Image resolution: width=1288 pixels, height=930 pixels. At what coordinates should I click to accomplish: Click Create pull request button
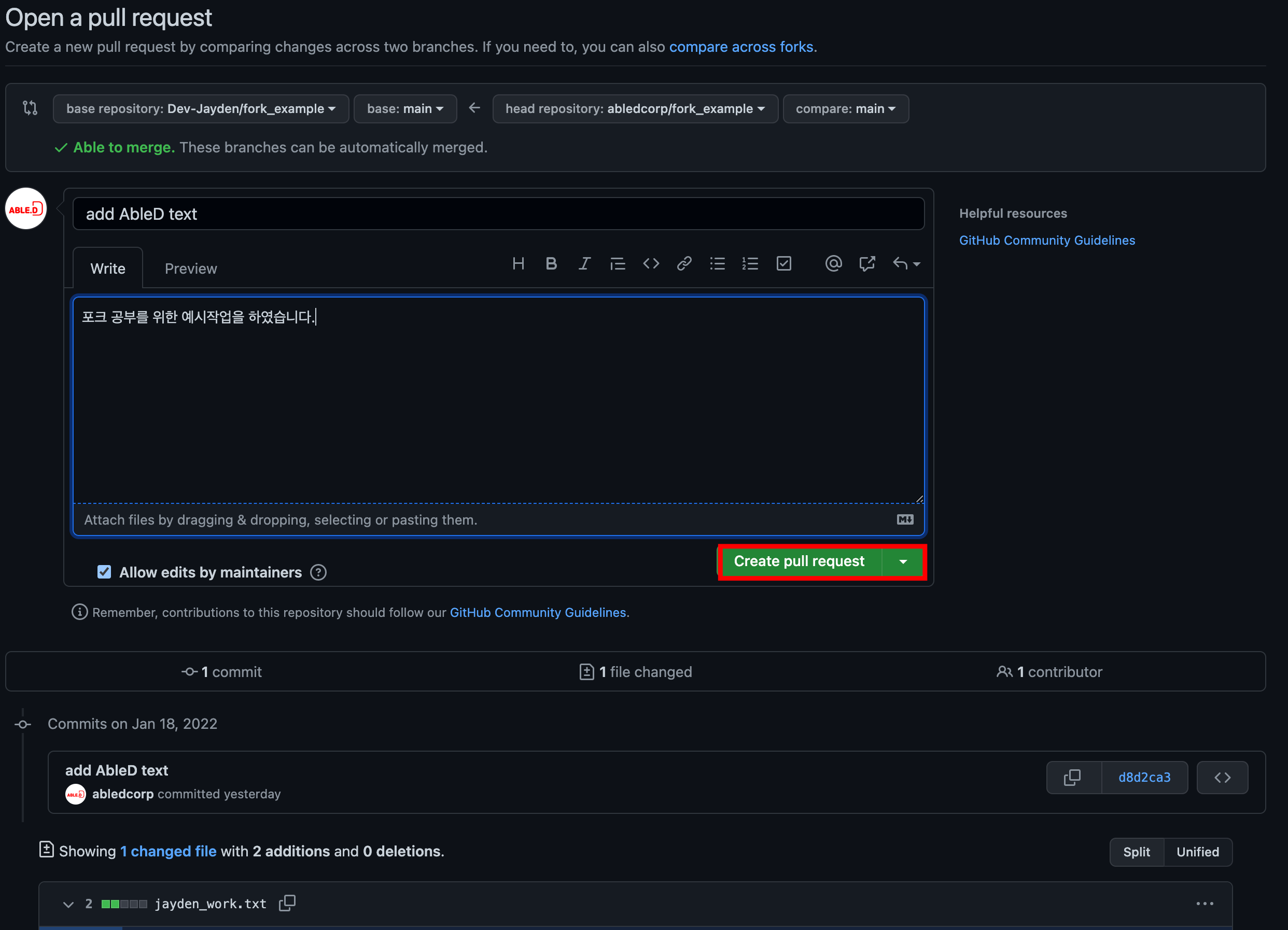[799, 561]
